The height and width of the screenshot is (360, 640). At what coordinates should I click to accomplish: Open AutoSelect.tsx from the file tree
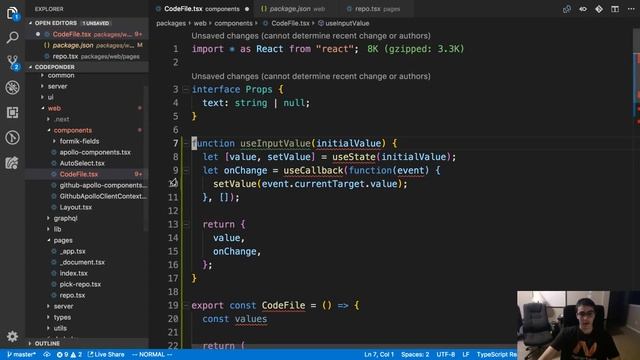click(x=82, y=163)
